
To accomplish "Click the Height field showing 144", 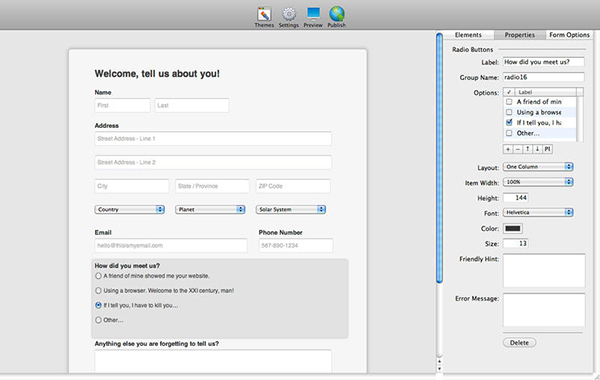I will pyautogui.click(x=515, y=198).
